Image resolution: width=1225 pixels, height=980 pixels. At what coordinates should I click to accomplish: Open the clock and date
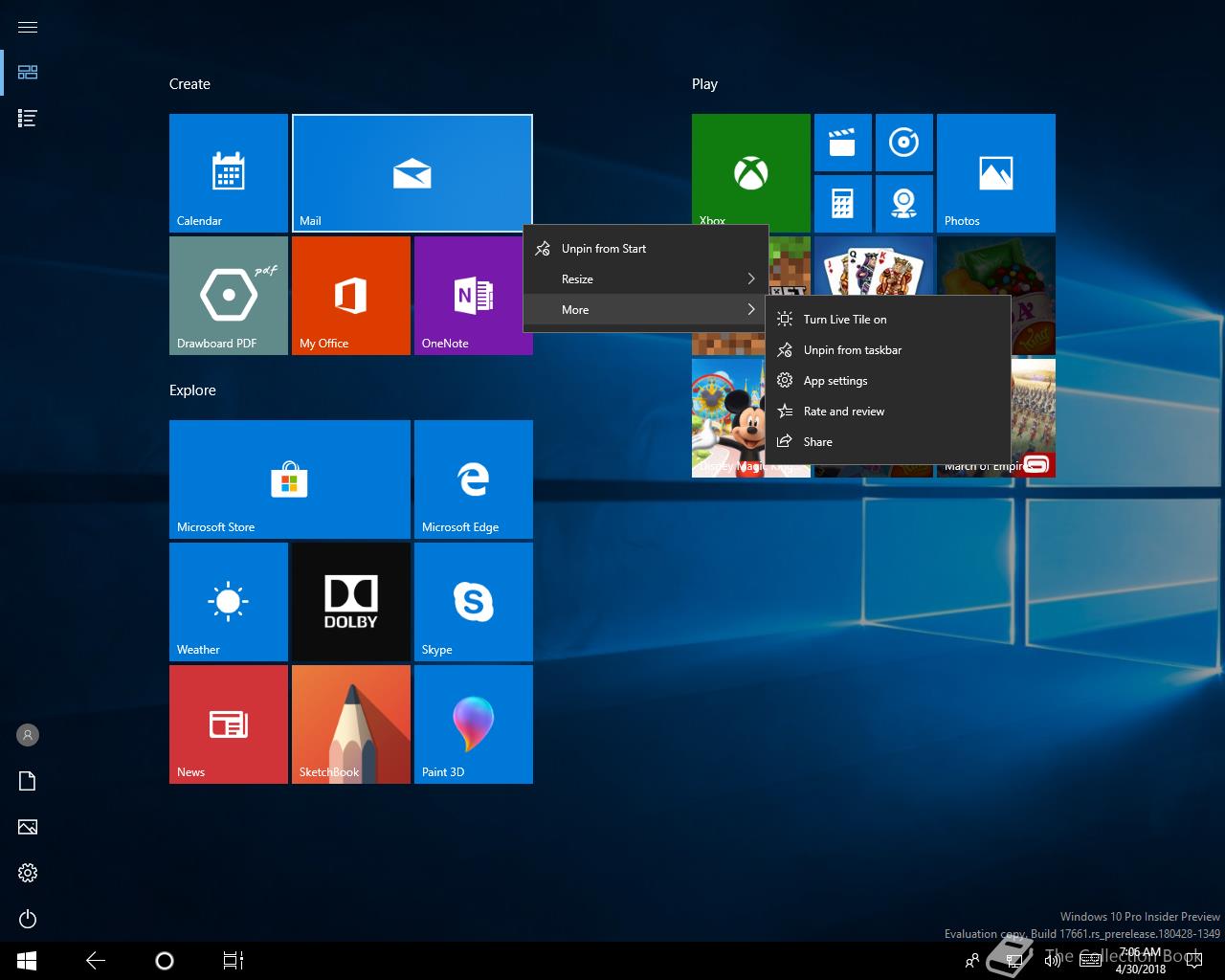click(1141, 961)
